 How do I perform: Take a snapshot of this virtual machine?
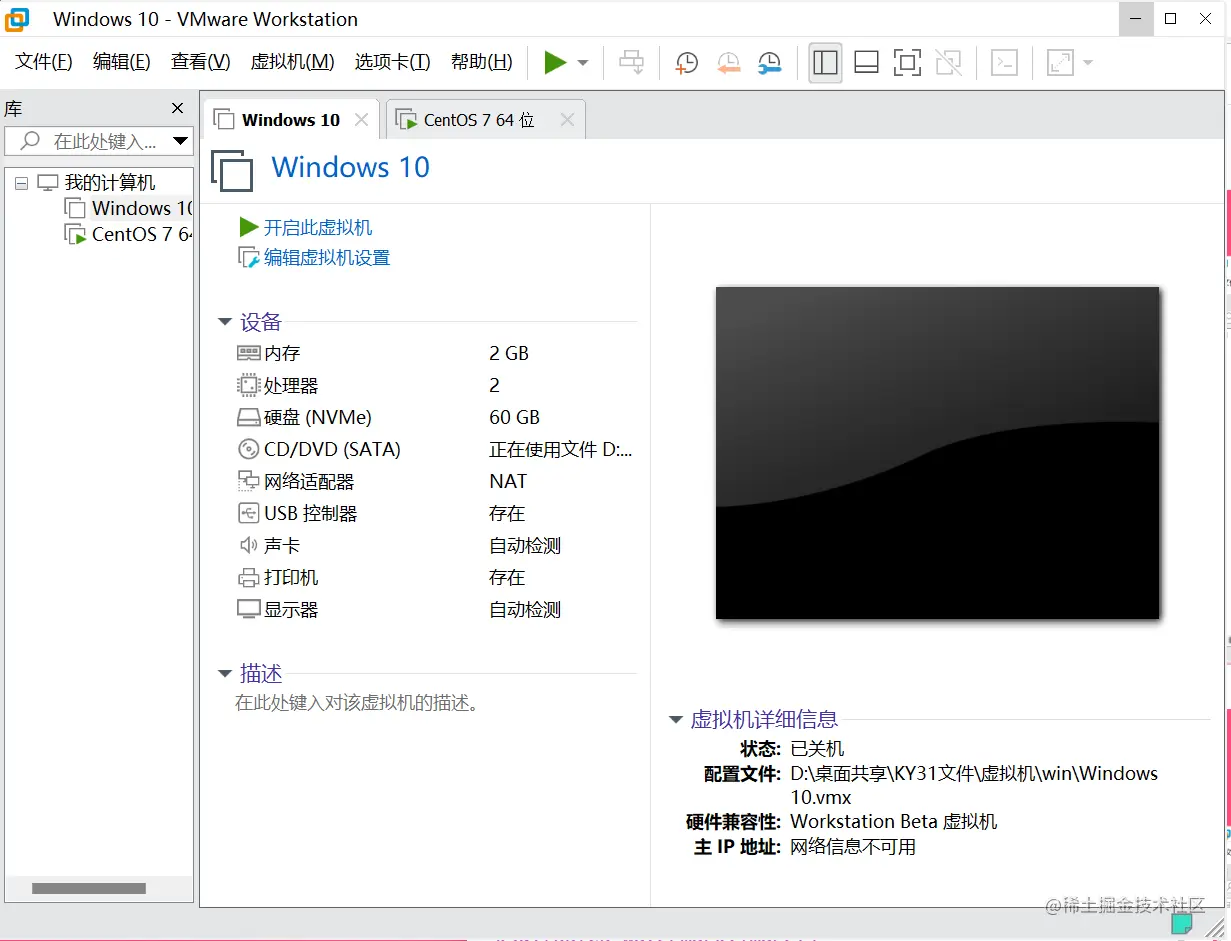click(x=686, y=63)
